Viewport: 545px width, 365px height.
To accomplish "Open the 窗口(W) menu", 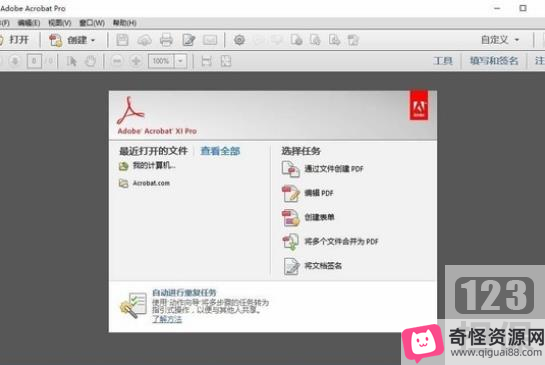I will (92, 23).
